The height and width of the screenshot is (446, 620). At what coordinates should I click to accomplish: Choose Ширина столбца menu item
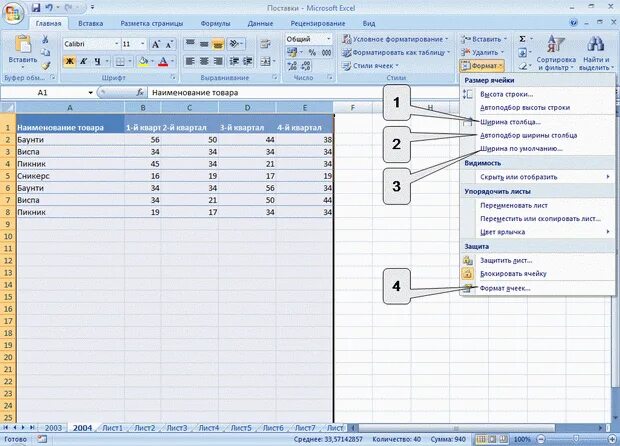click(538, 122)
